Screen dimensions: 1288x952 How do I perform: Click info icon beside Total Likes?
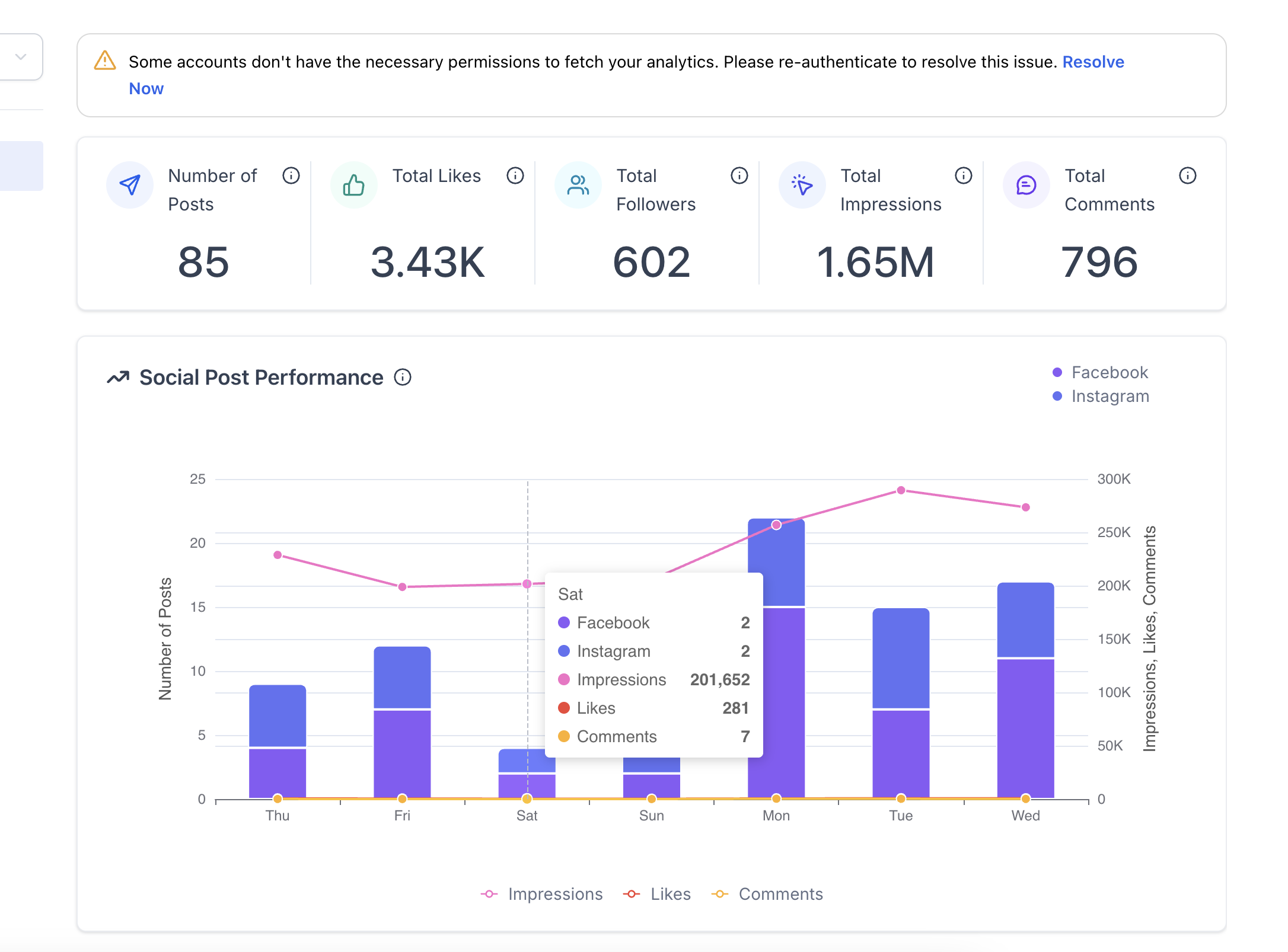pos(515,175)
